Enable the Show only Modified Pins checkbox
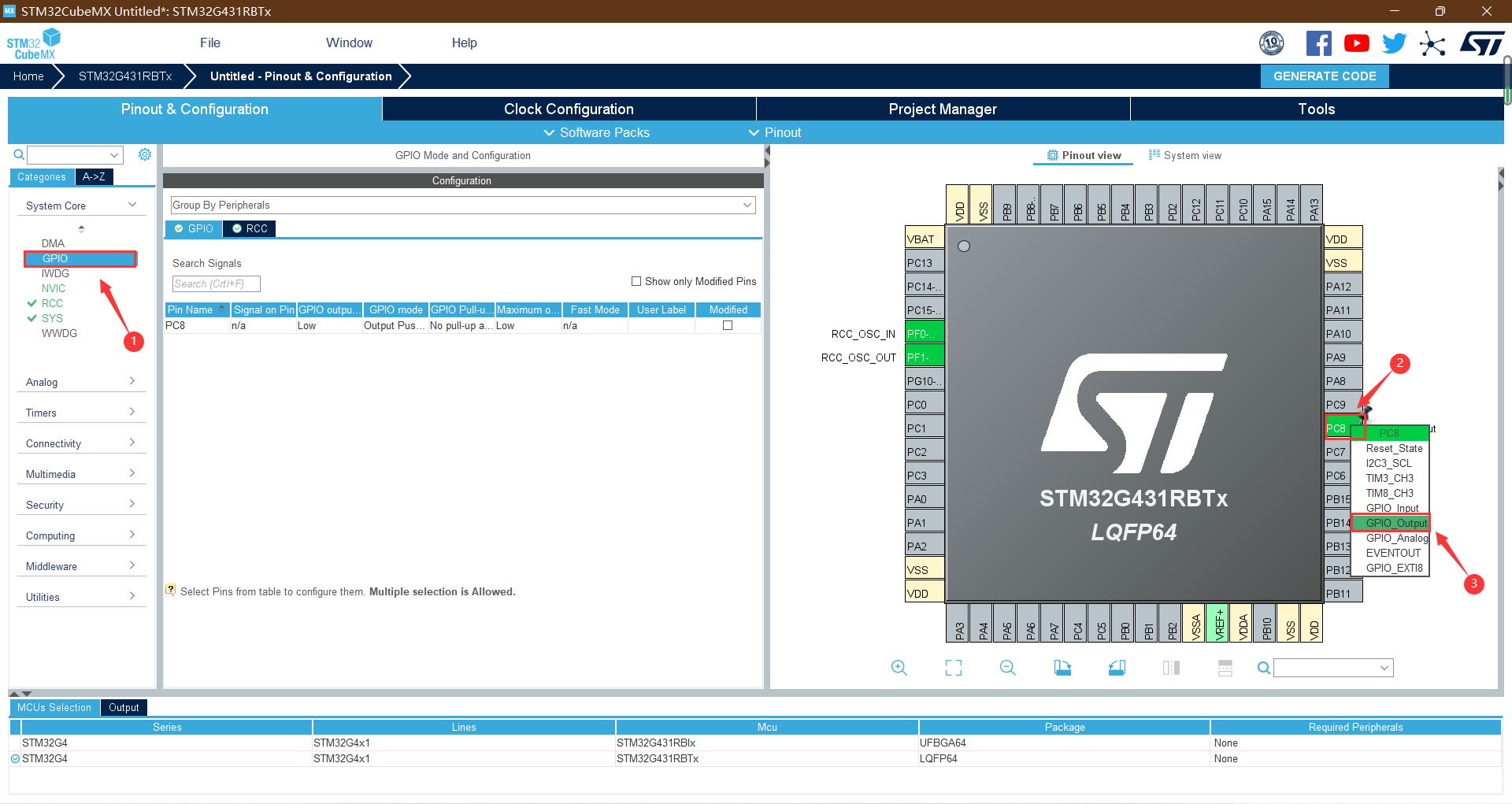1512x804 pixels. click(636, 281)
